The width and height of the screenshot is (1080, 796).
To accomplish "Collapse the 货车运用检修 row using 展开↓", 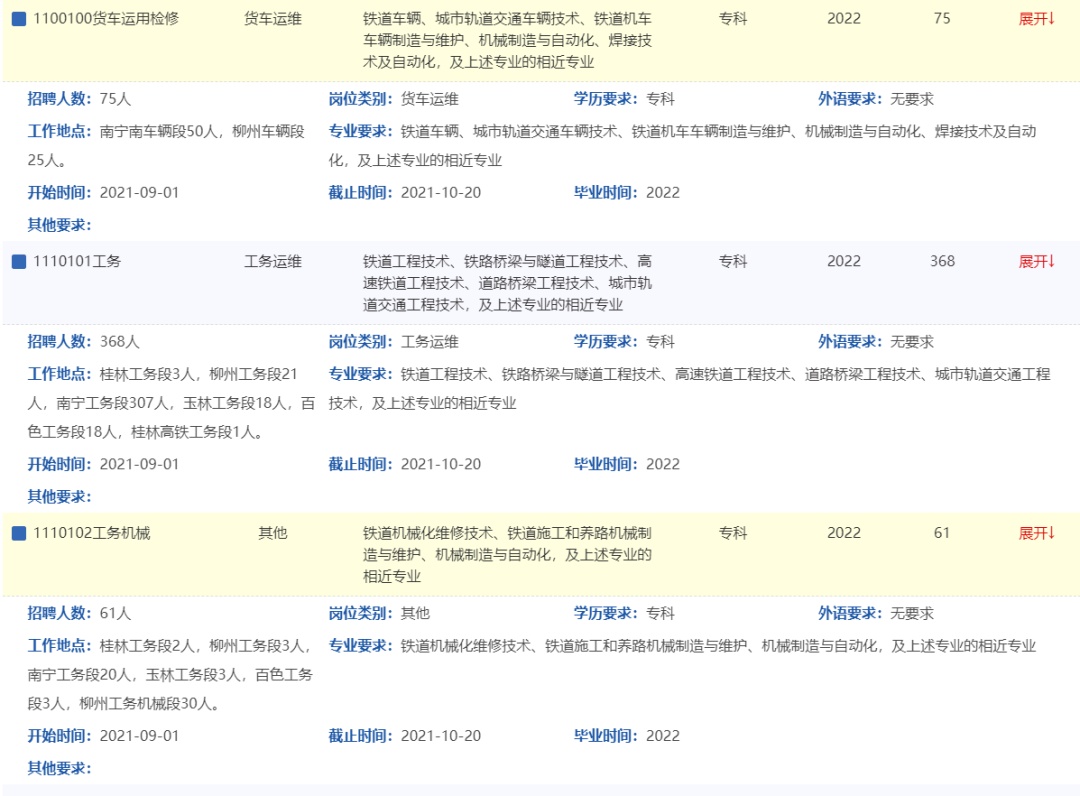I will (x=1036, y=19).
